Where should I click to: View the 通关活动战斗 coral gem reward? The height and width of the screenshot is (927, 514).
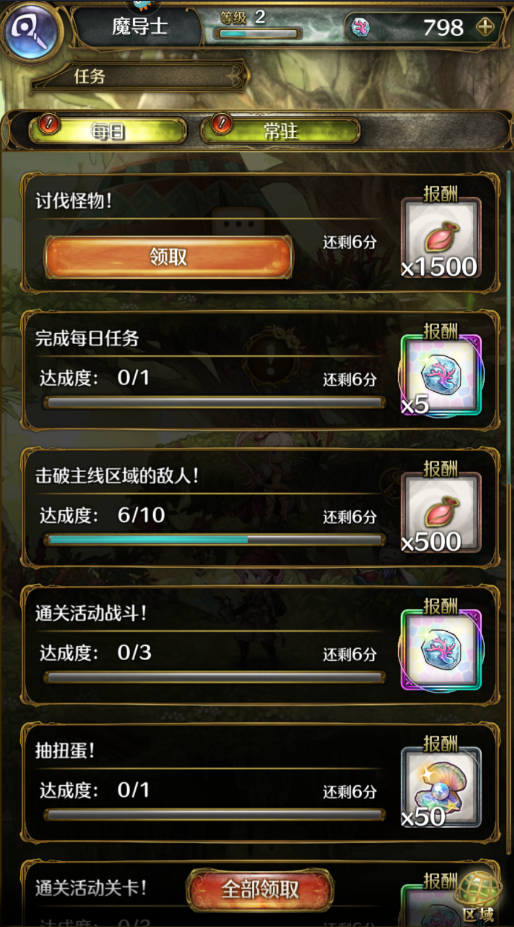(441, 650)
